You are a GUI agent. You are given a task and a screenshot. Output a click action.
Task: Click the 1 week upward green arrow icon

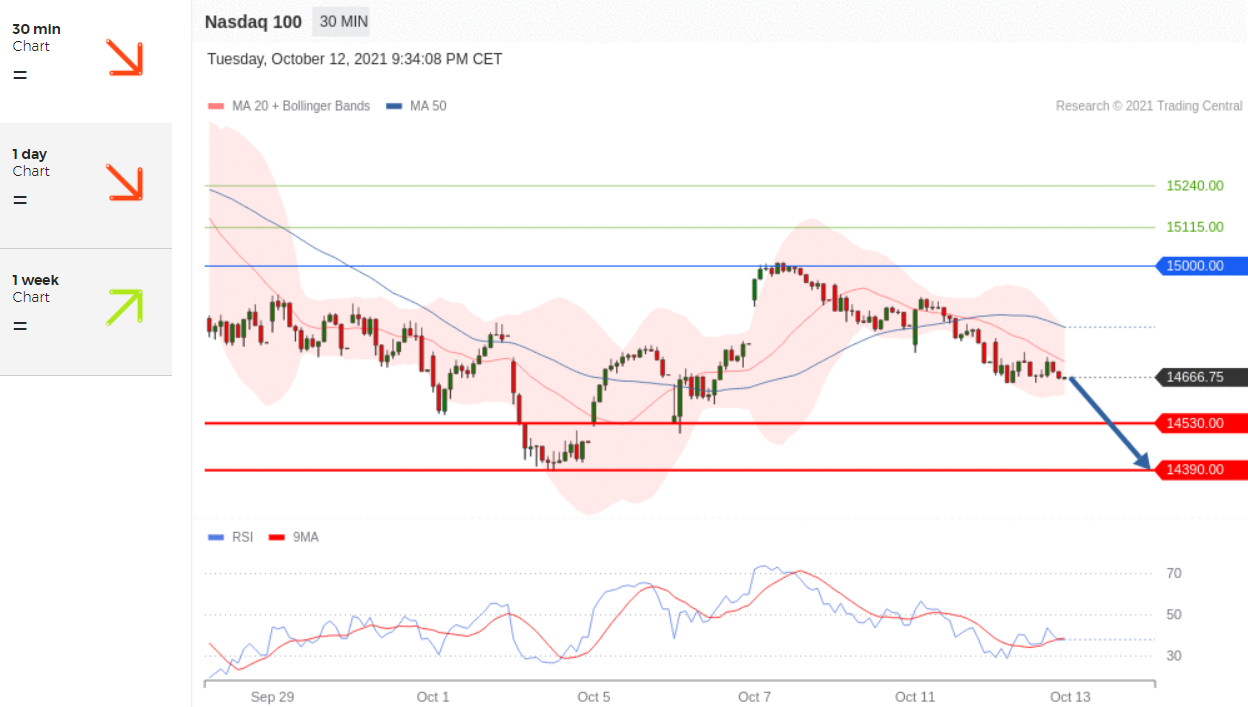click(125, 307)
